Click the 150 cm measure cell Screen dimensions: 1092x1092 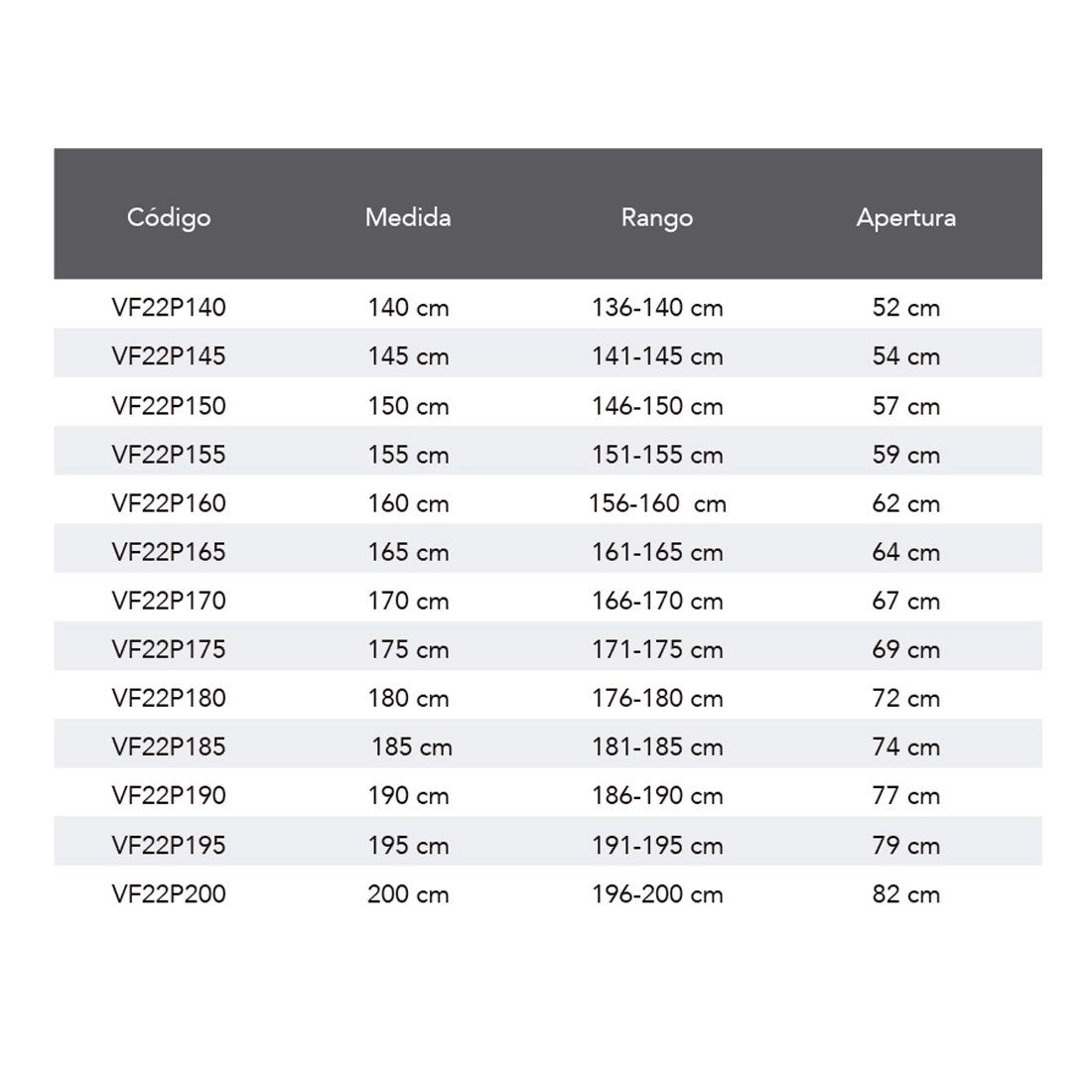click(x=408, y=406)
